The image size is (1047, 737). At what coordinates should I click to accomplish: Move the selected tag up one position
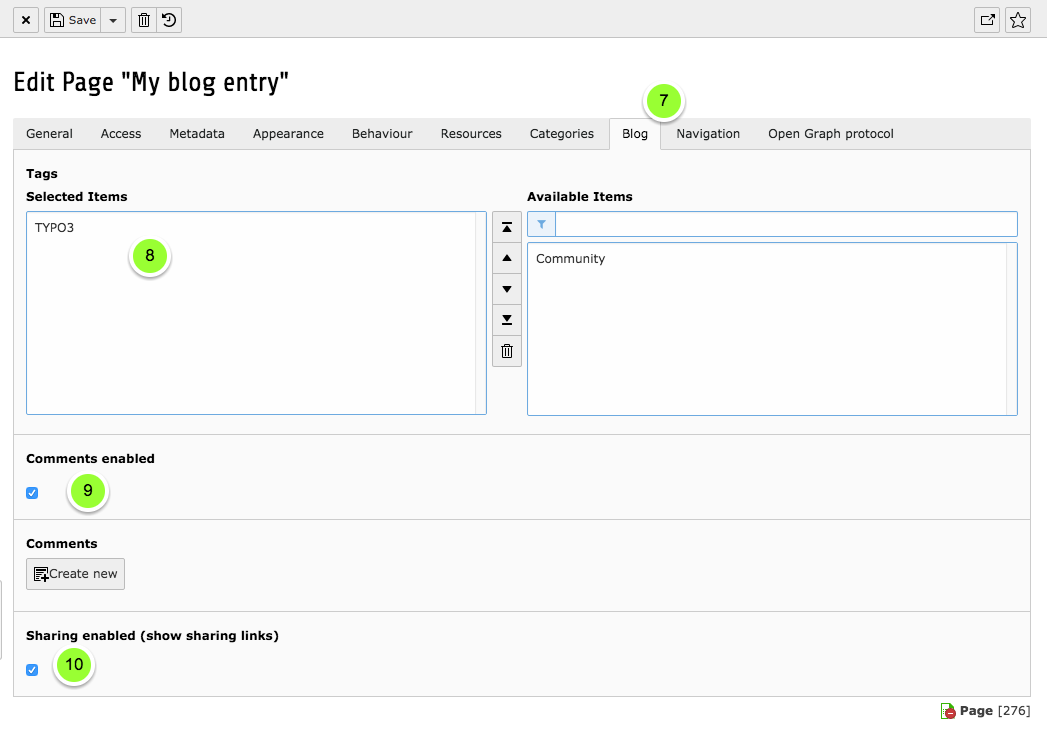point(507,258)
